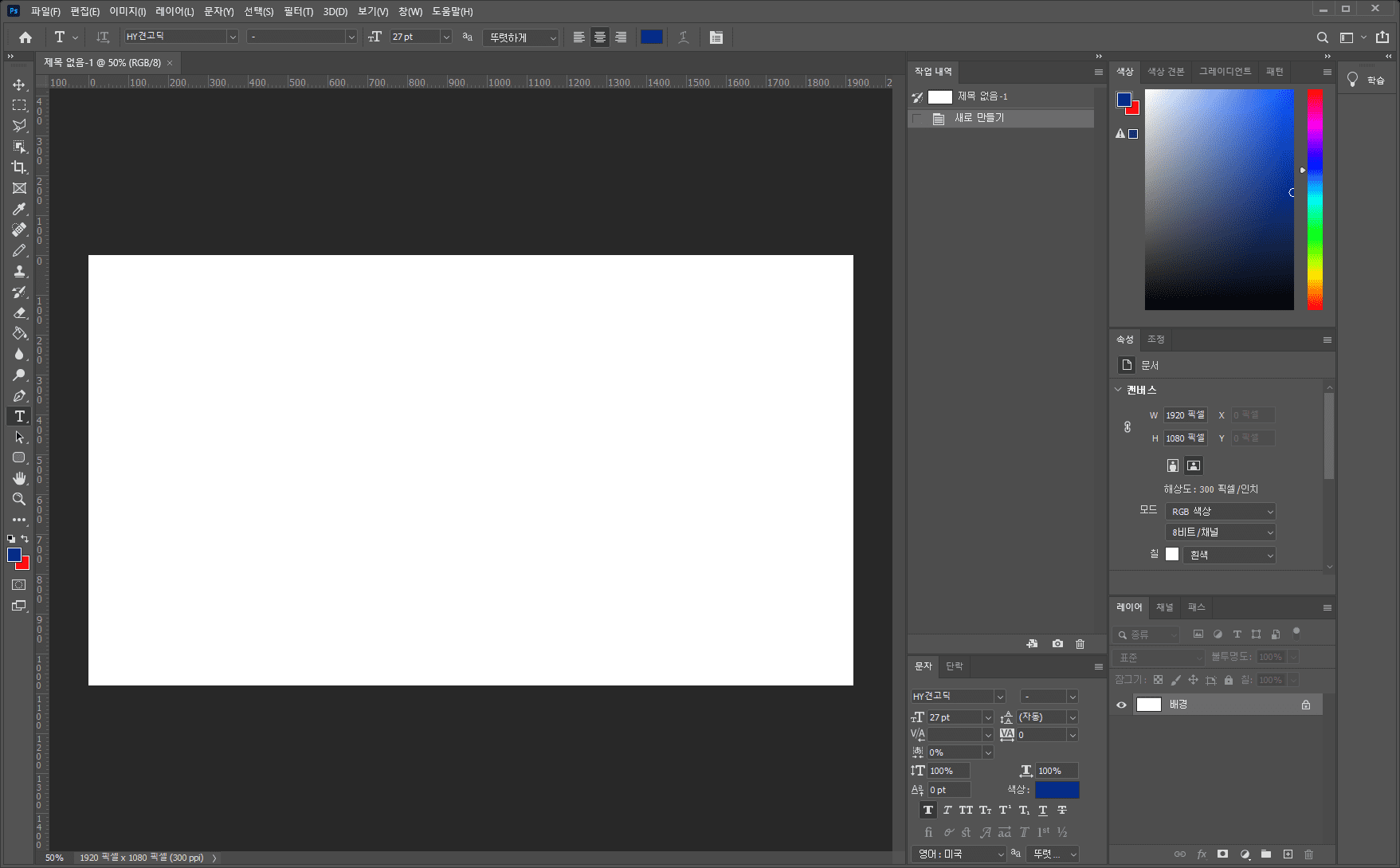Image resolution: width=1400 pixels, height=868 pixels.
Task: Switch to the 채널 tab
Action: [1164, 607]
